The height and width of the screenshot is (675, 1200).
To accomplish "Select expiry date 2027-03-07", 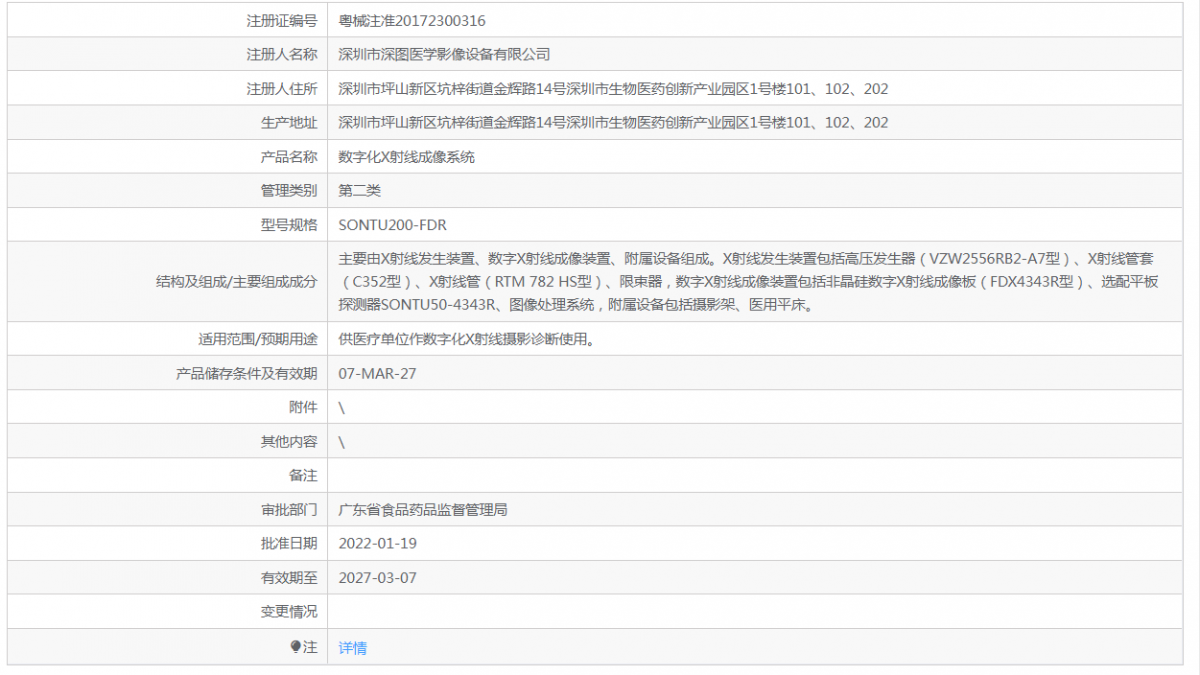I will click(377, 578).
